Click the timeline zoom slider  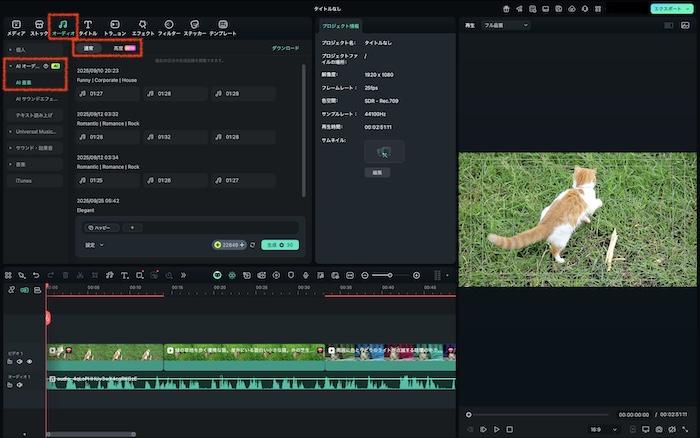point(390,275)
